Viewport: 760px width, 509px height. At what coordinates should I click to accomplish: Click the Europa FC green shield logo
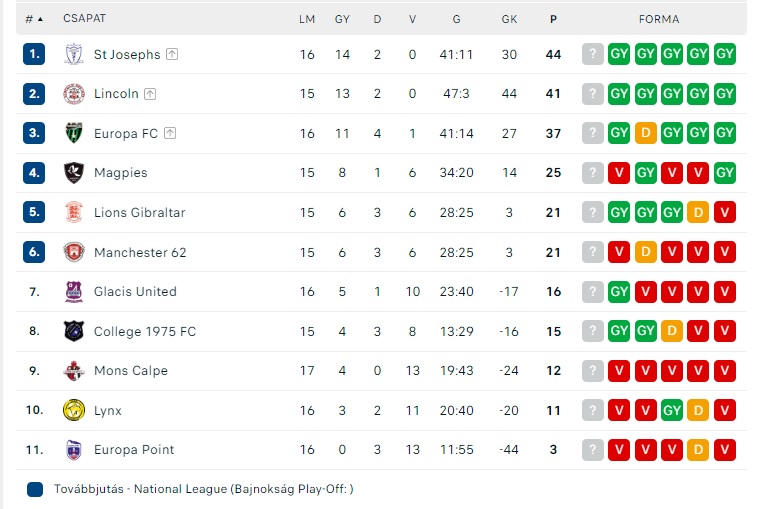point(74,133)
